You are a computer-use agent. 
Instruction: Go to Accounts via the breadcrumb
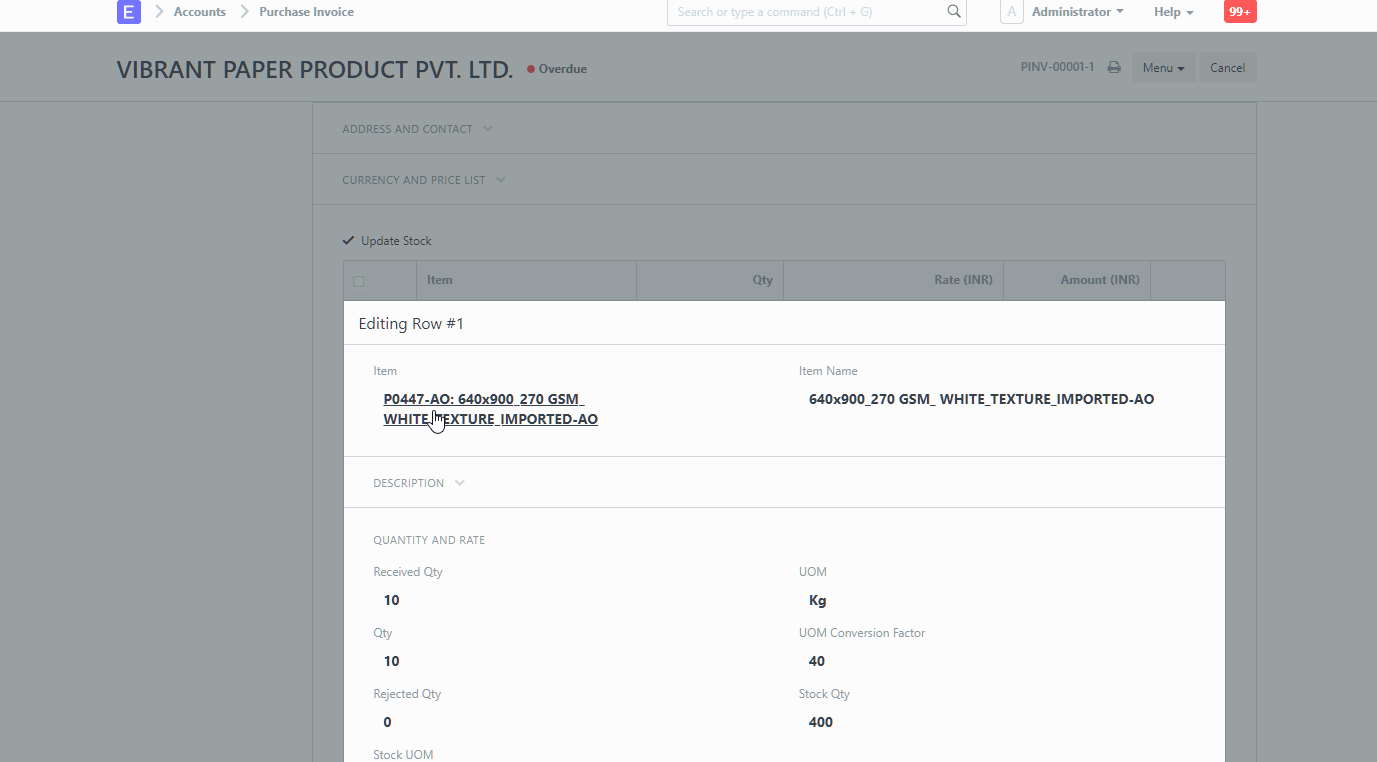(199, 11)
